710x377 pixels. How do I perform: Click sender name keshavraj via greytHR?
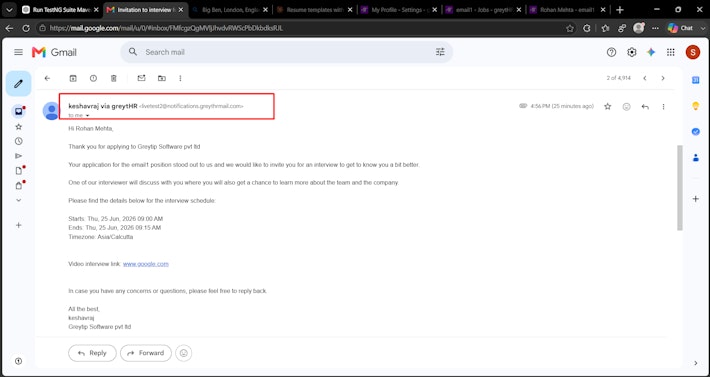[x=103, y=106]
